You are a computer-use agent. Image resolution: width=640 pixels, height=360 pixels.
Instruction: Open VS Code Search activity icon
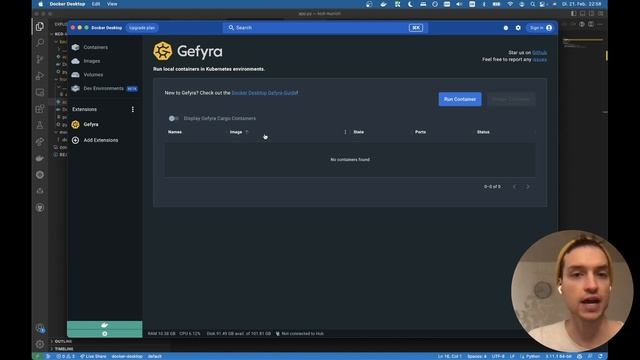tap(40, 43)
